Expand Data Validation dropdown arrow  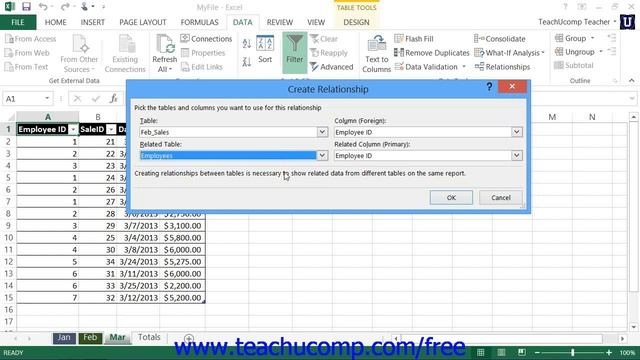[x=464, y=67]
